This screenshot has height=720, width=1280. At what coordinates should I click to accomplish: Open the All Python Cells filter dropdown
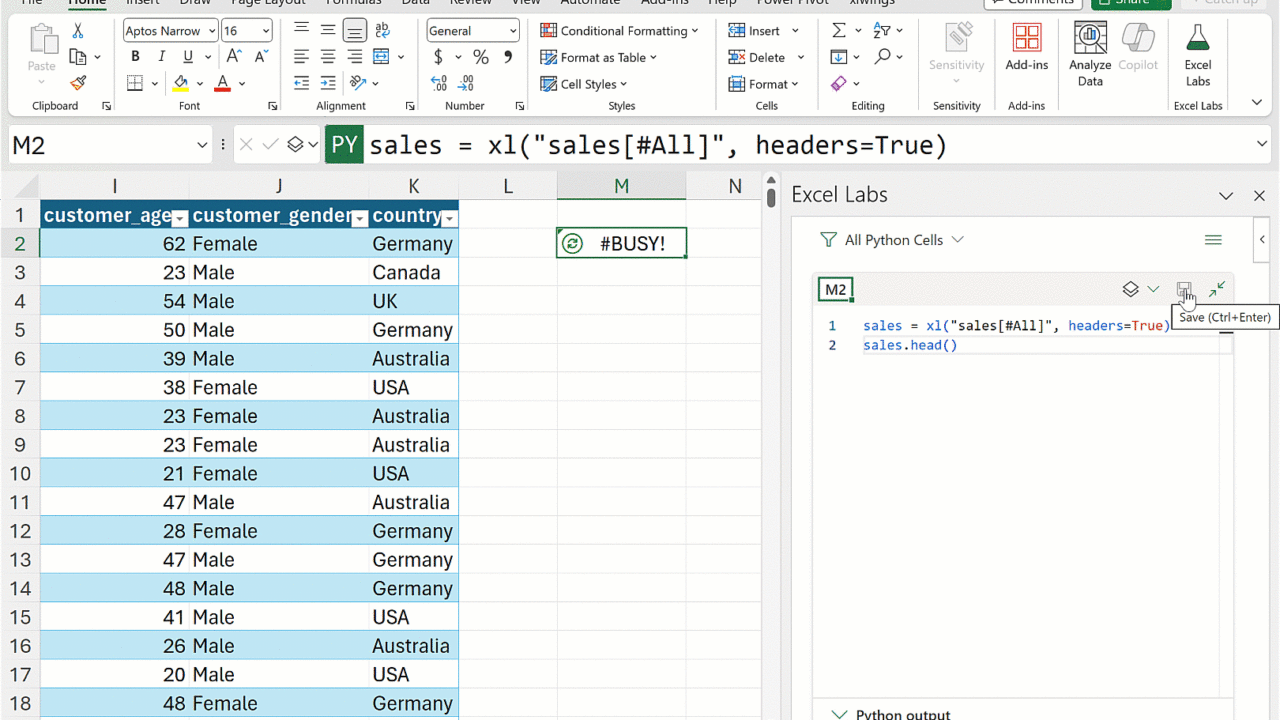[x=892, y=240]
